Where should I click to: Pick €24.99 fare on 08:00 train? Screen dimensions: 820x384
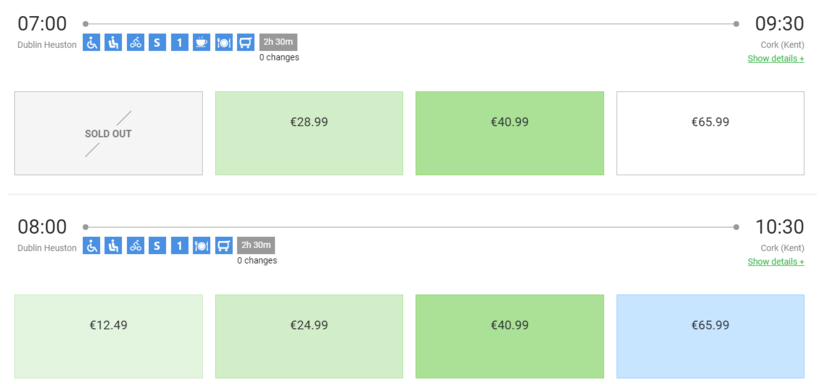tap(309, 336)
